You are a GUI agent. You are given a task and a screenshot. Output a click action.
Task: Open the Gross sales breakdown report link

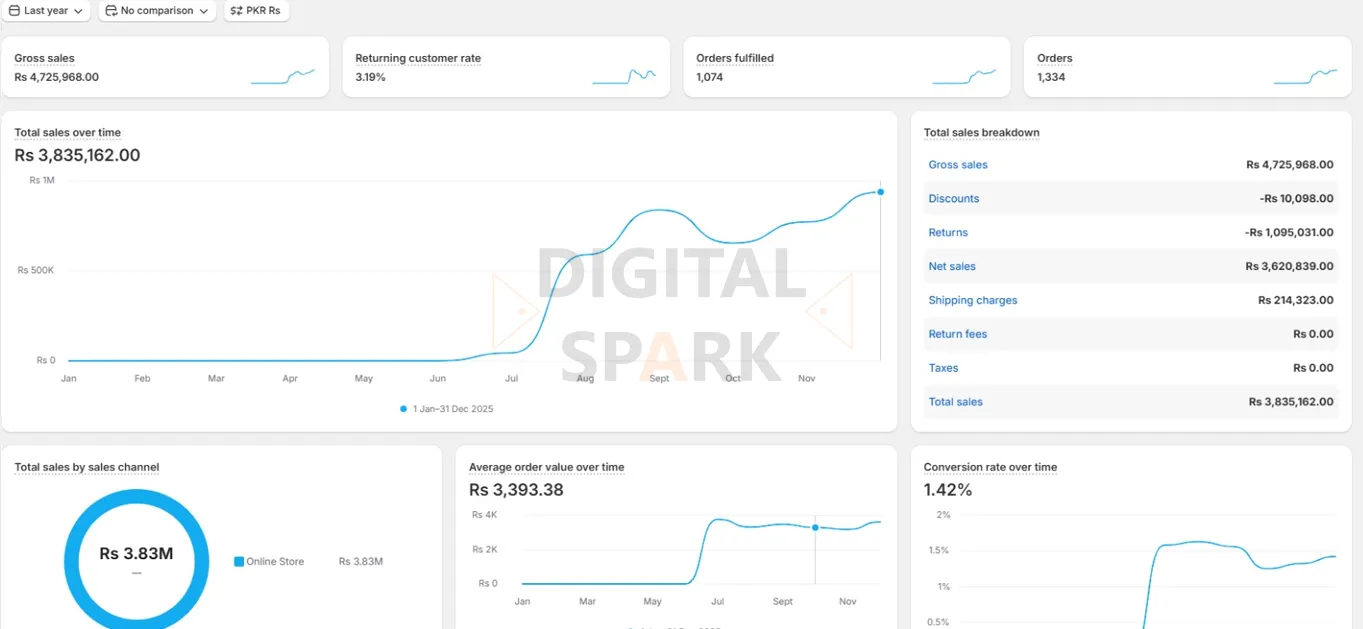(957, 164)
